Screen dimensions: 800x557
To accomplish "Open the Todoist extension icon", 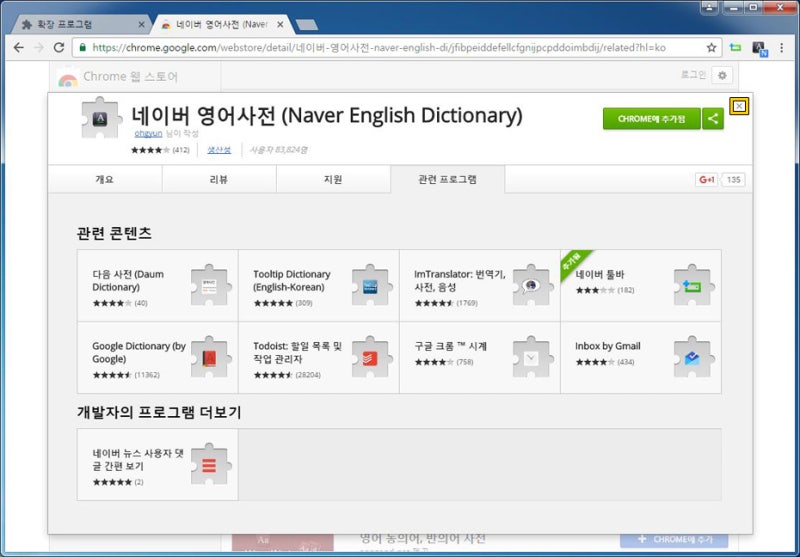I will click(371, 357).
